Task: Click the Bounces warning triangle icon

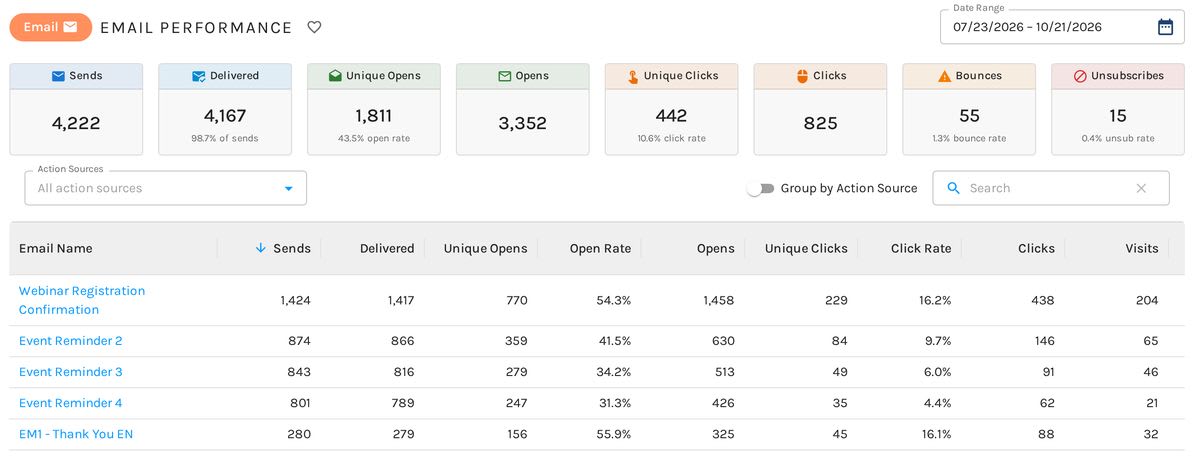Action: [944, 76]
